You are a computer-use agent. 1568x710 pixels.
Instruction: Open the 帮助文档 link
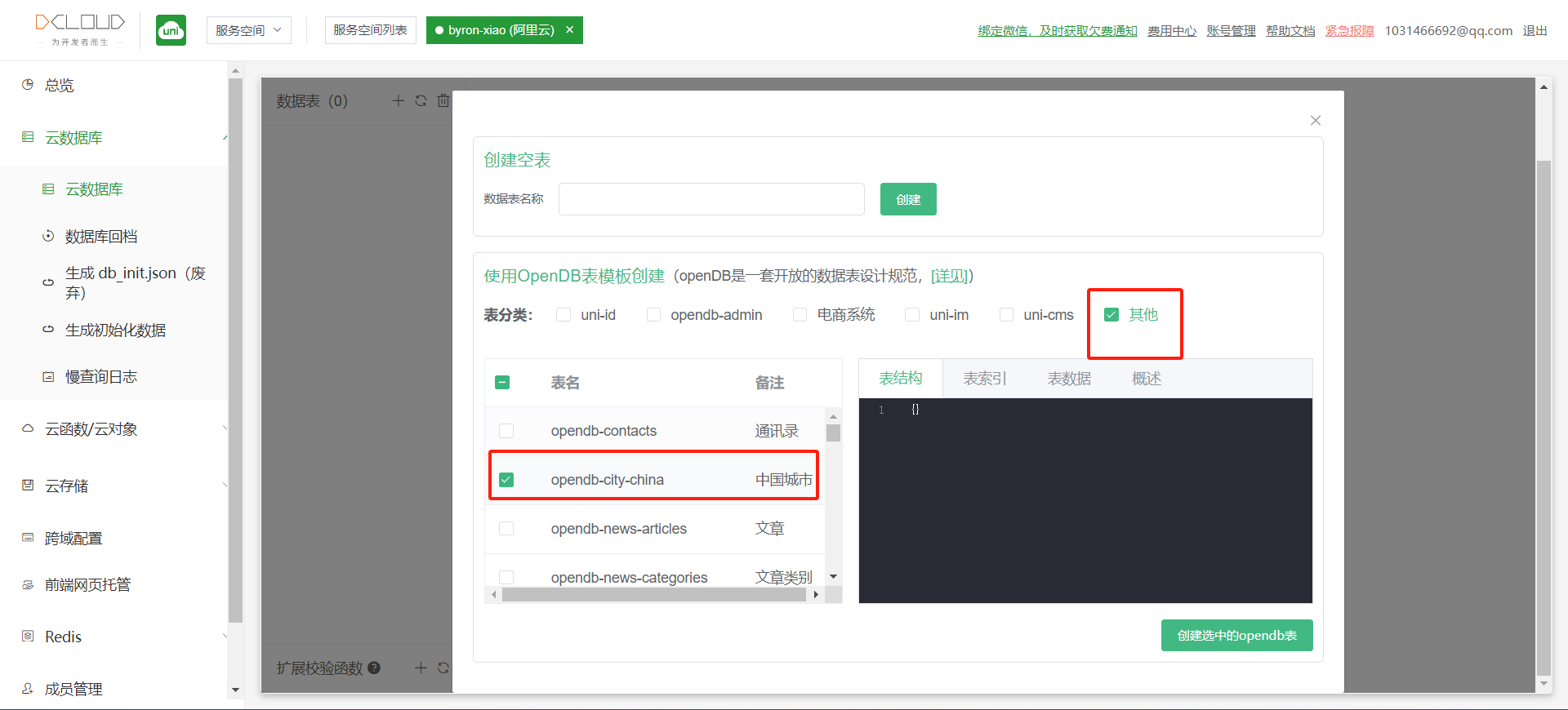tap(1291, 31)
